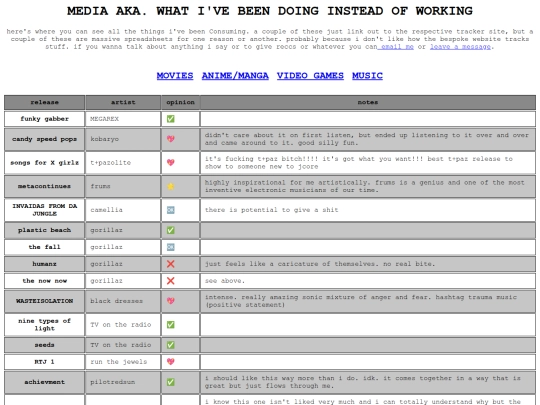Select the 'achievment' release cell
Screen dimensions: 540x405
(44, 382)
